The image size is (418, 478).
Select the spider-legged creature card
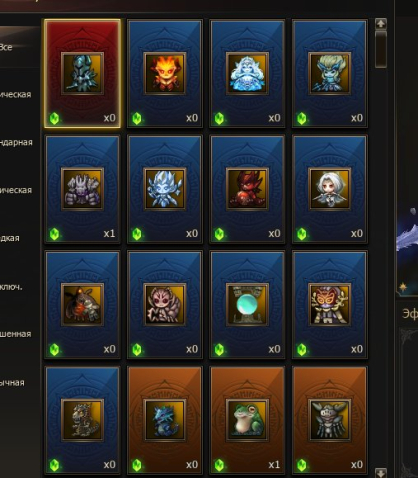165,305
